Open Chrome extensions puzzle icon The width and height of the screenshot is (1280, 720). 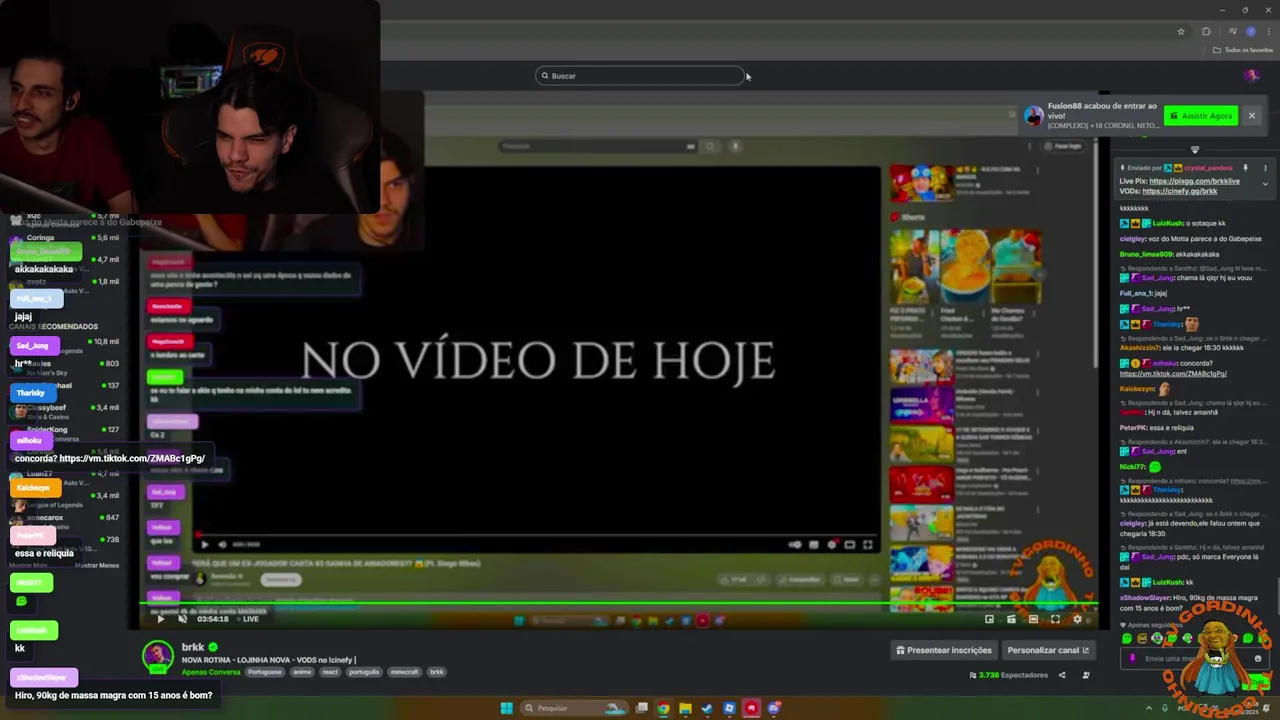pyautogui.click(x=1206, y=31)
